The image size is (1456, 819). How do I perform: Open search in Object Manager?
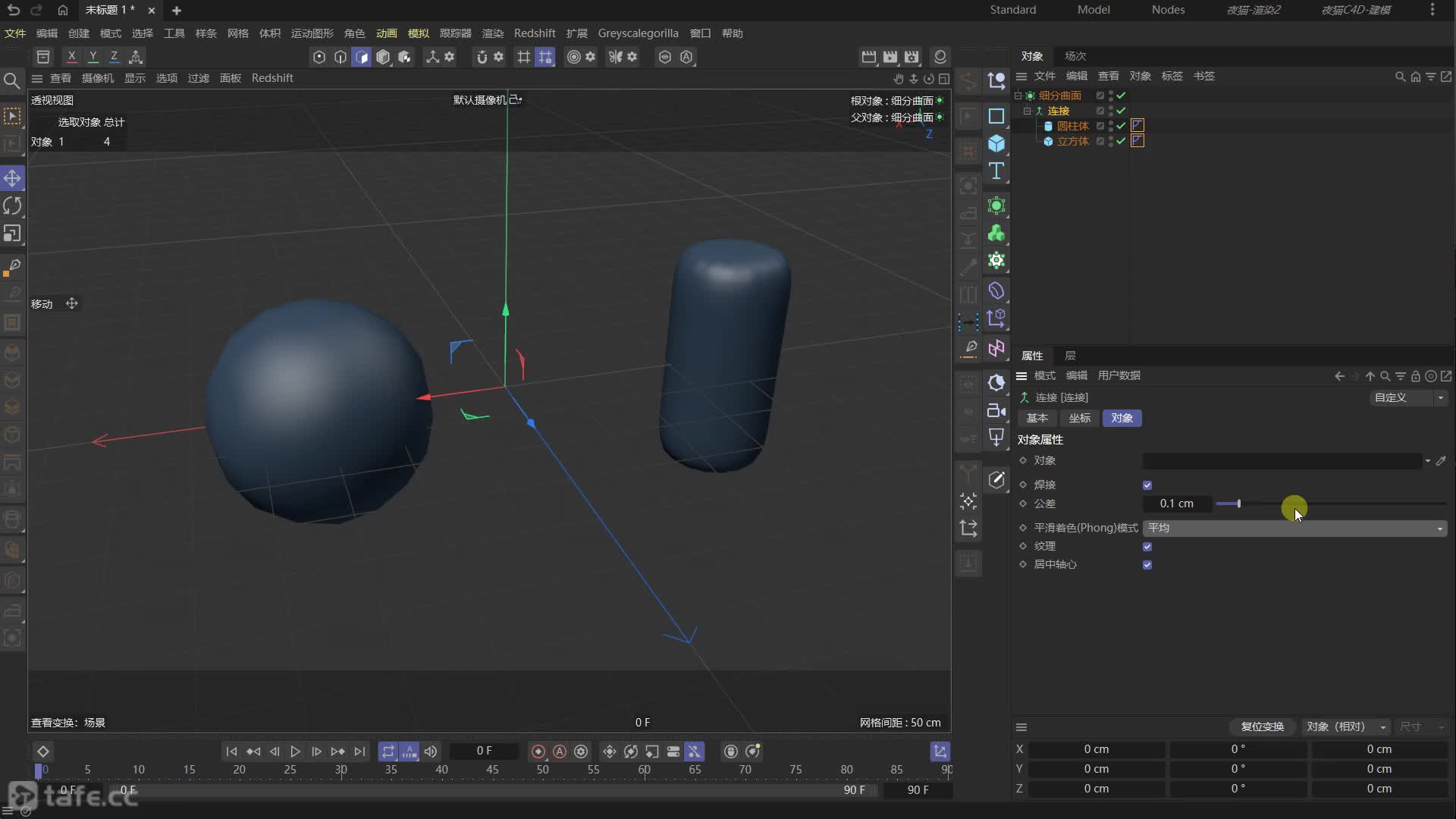(1400, 77)
